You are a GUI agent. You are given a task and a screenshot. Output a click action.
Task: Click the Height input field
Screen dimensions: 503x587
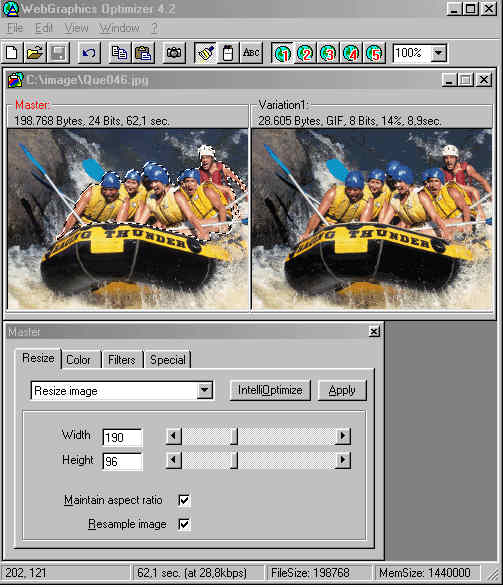pyautogui.click(x=122, y=462)
